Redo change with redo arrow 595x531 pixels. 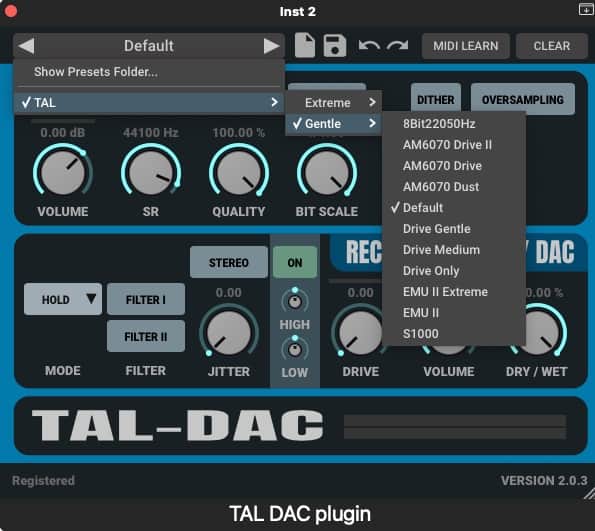click(x=397, y=46)
